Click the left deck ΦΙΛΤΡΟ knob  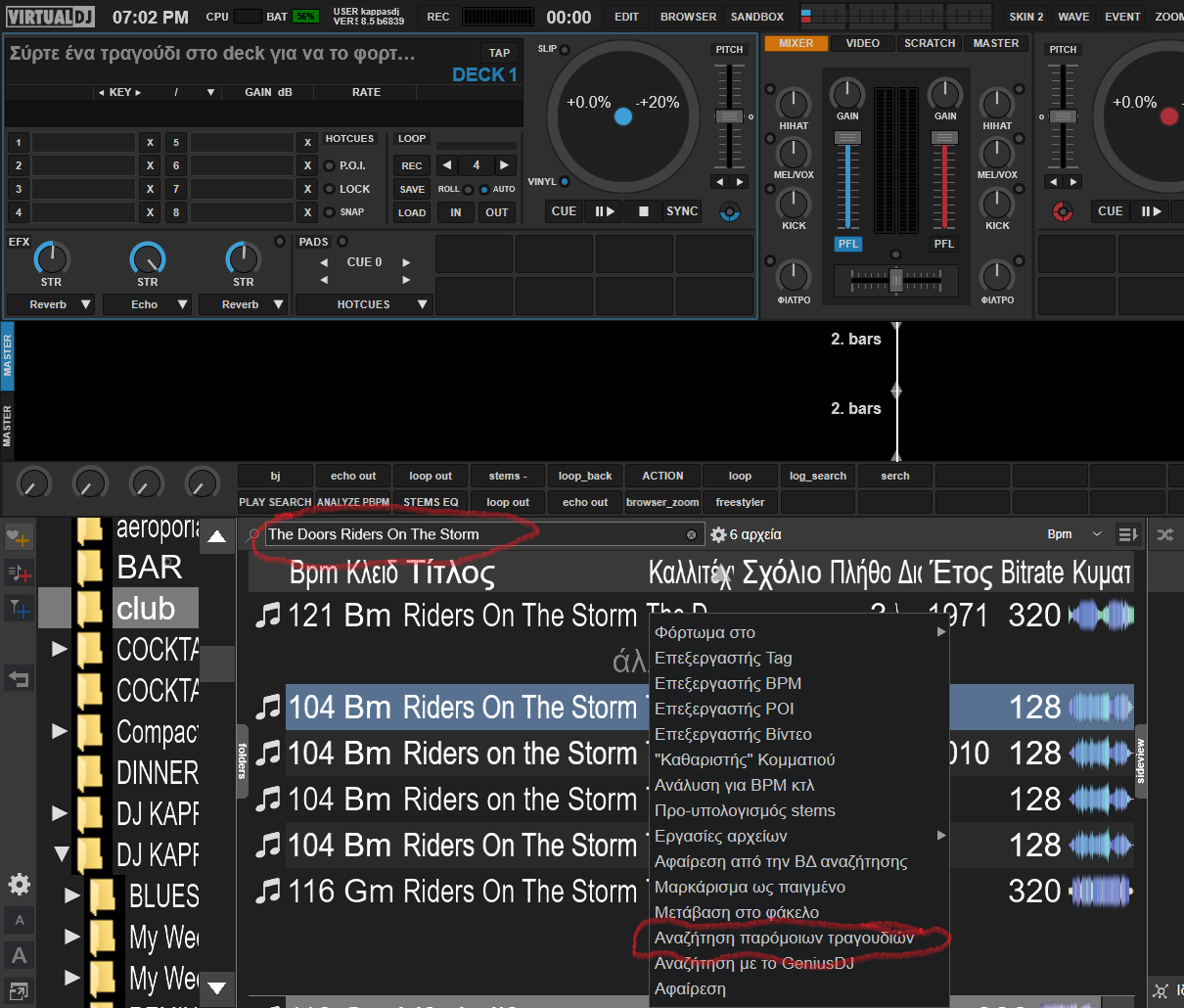tap(794, 276)
